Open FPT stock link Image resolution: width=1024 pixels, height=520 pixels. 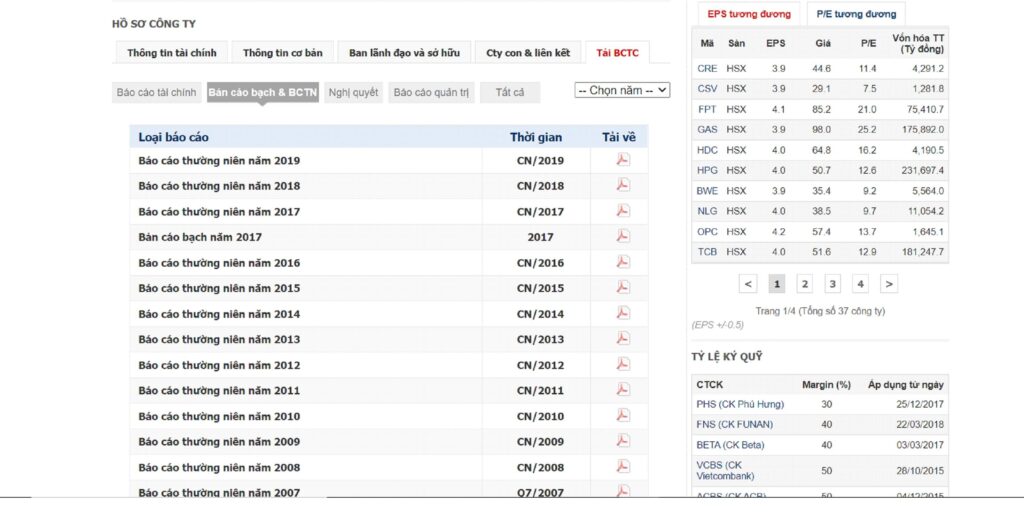(707, 109)
